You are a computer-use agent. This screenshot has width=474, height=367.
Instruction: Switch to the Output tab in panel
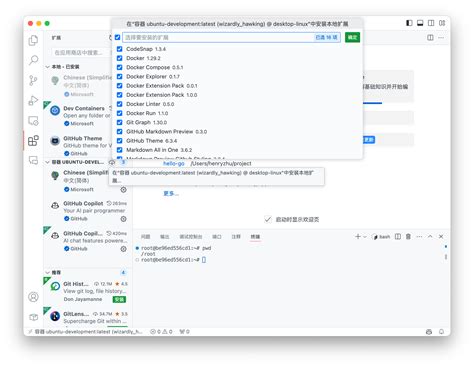165,237
